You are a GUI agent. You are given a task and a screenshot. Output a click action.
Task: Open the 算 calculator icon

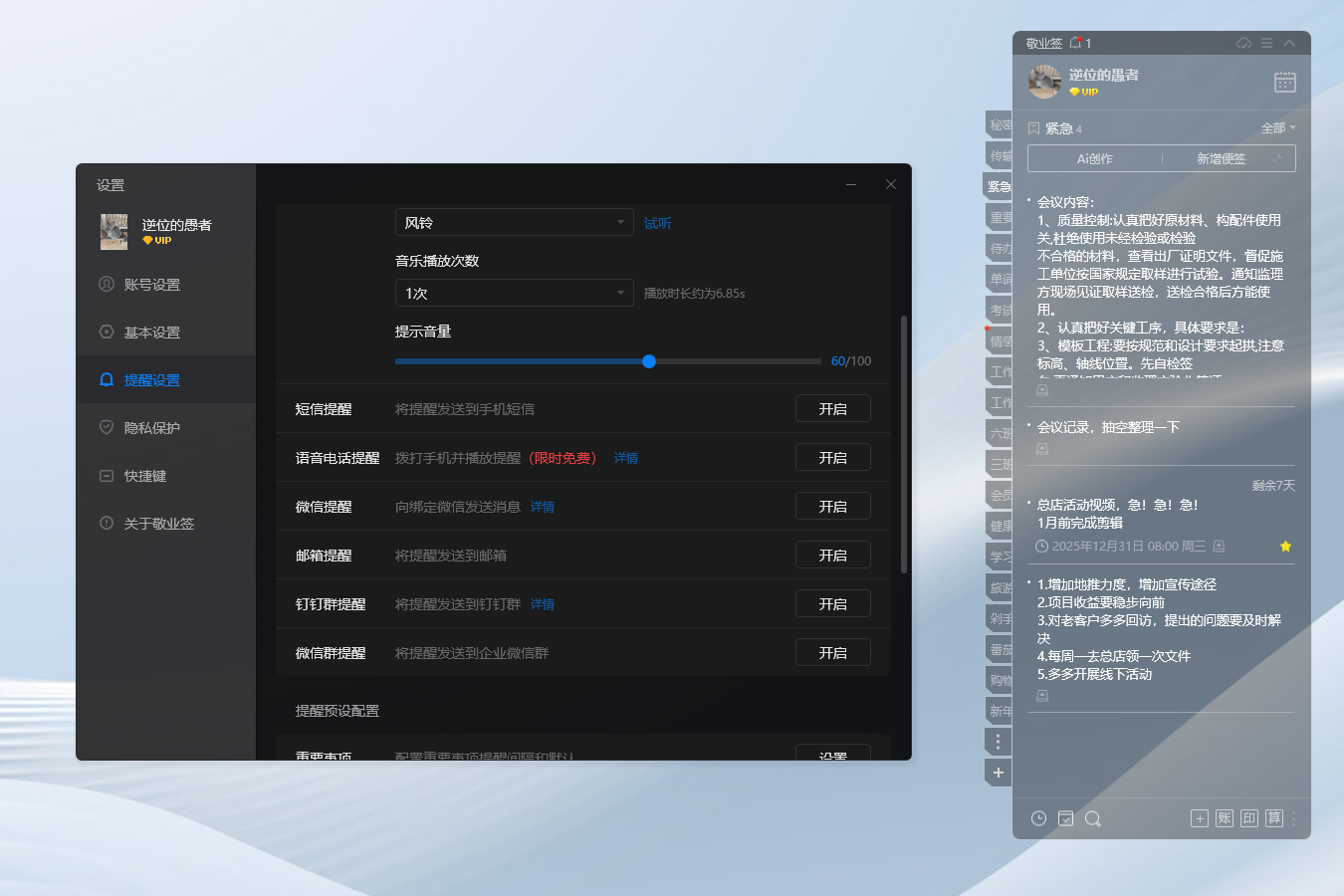click(1274, 817)
